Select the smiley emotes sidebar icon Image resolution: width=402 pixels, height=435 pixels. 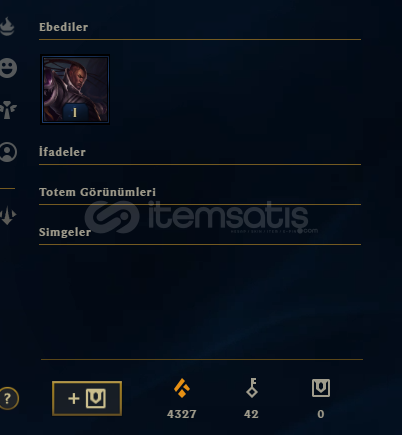pyautogui.click(x=8, y=68)
